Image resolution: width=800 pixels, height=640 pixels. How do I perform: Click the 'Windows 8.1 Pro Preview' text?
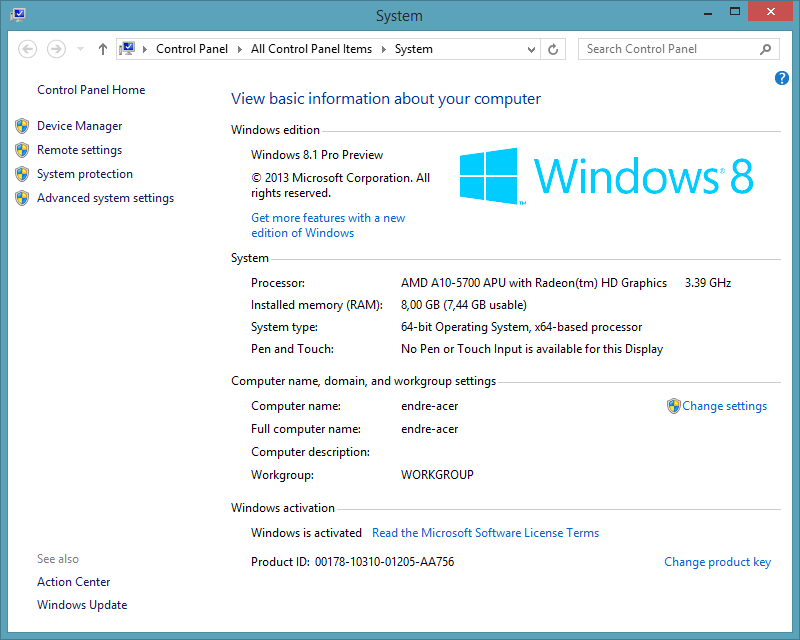(x=317, y=155)
